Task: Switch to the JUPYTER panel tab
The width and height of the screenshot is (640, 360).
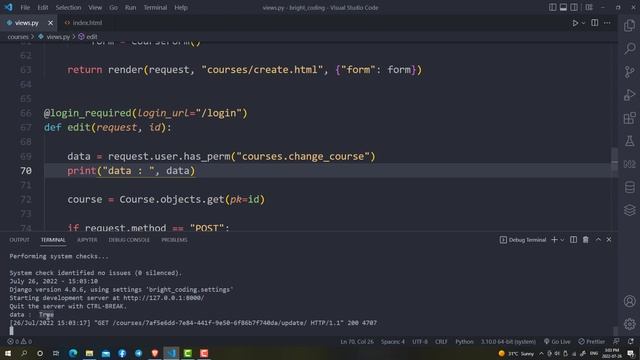Action: click(87, 240)
